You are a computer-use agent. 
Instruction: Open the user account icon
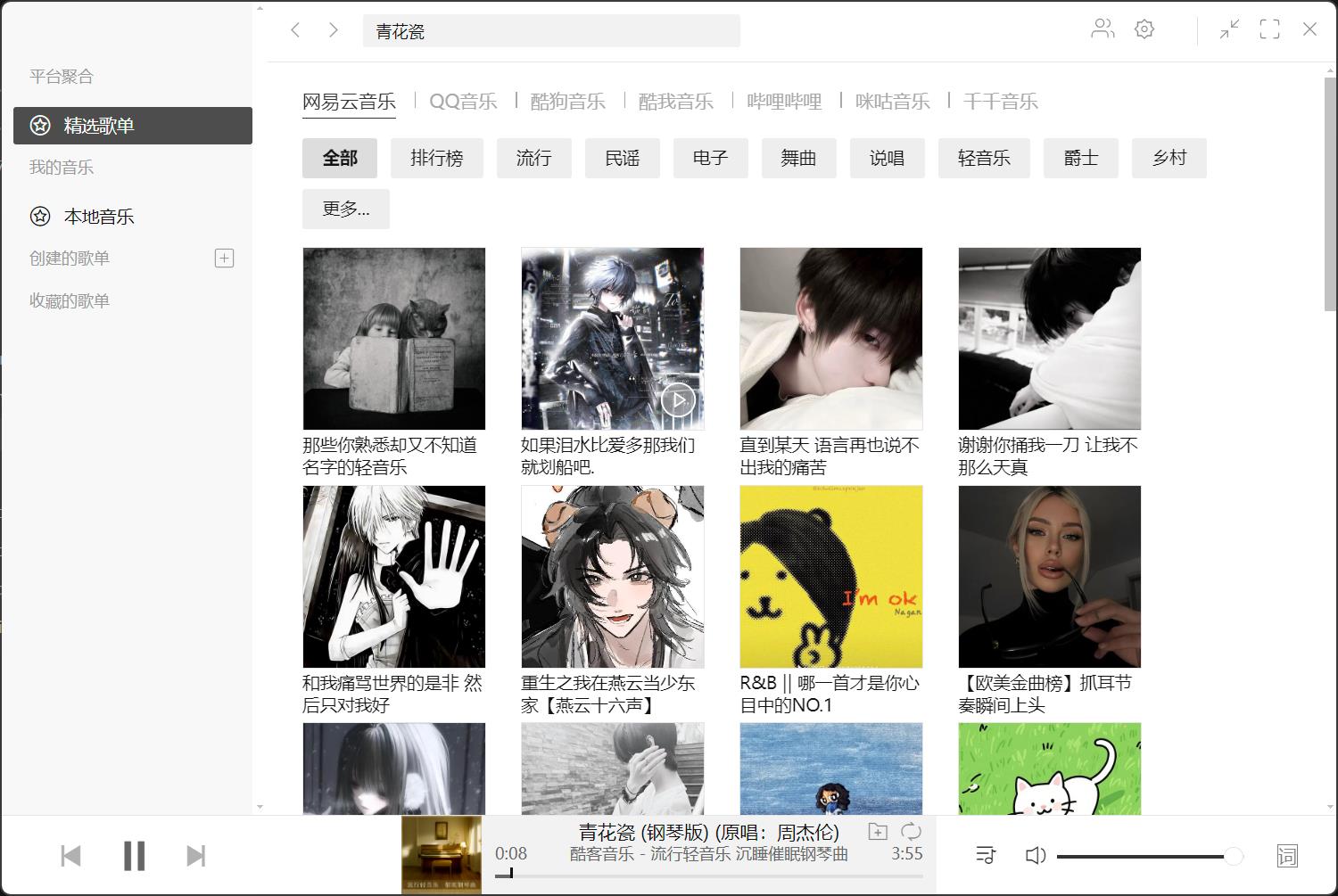coord(1103,29)
